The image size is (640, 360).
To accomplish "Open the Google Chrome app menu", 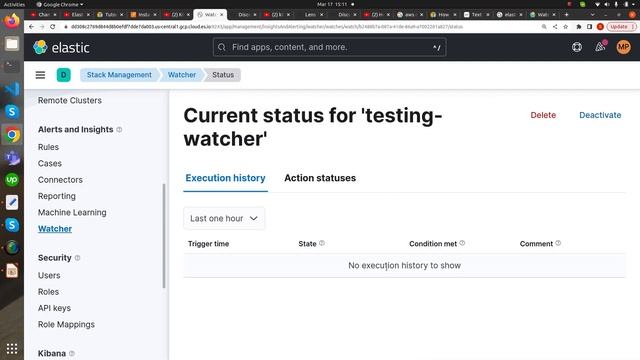I will pyautogui.click(x=60, y=4).
